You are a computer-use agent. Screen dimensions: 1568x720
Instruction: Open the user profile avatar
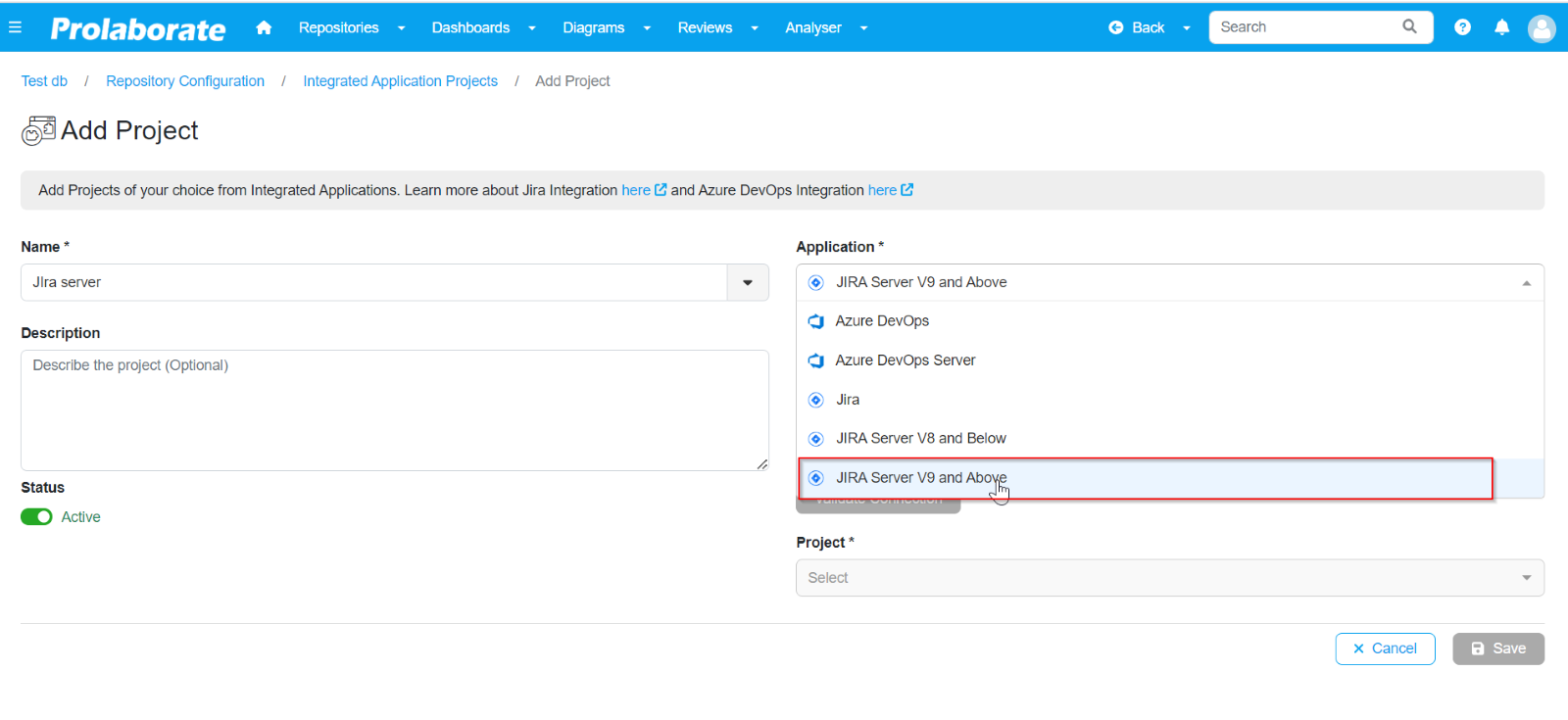point(1542,28)
